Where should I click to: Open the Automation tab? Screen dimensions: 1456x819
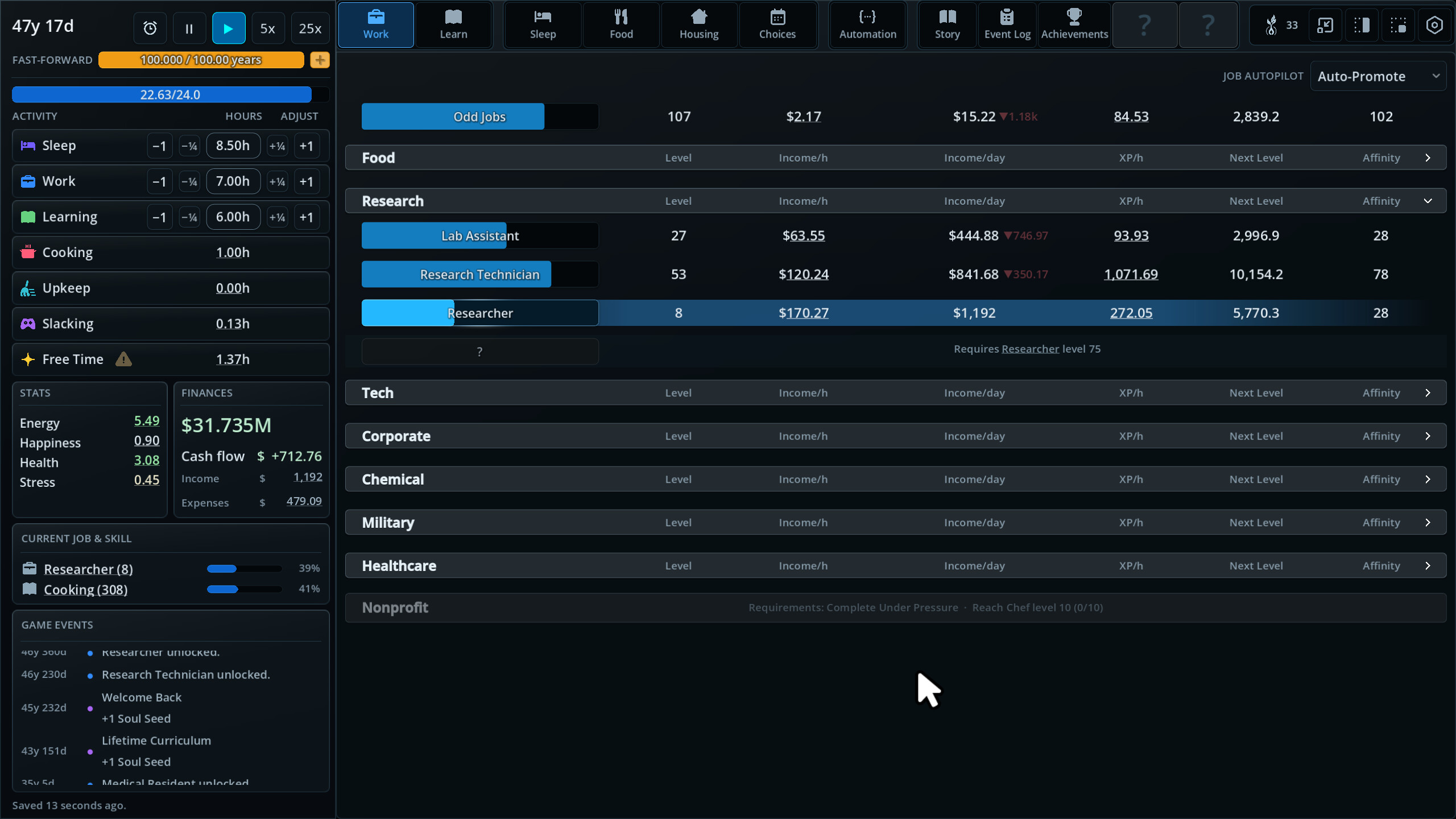tap(867, 25)
